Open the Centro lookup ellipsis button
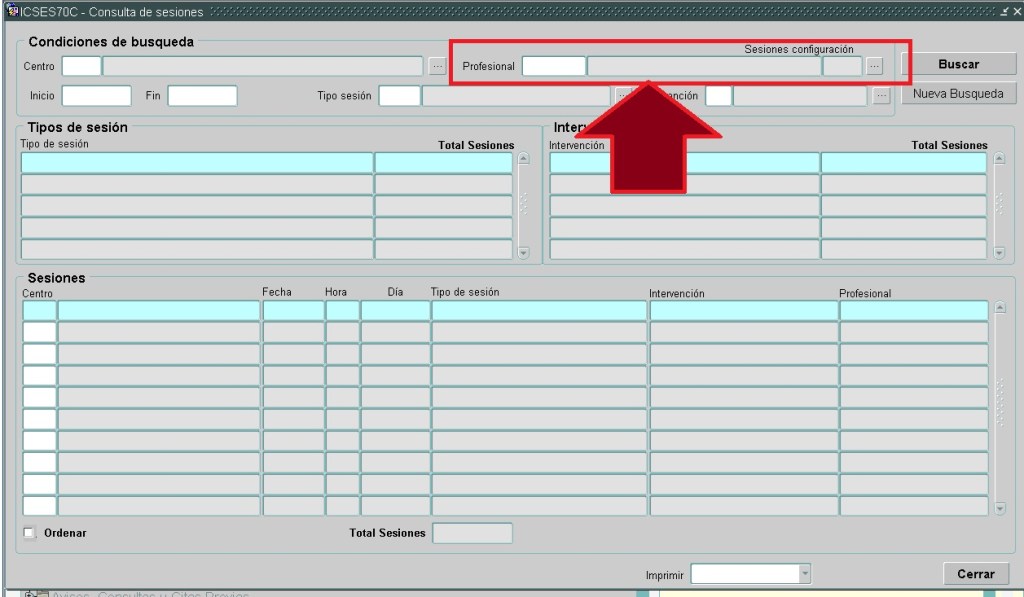 coord(437,66)
